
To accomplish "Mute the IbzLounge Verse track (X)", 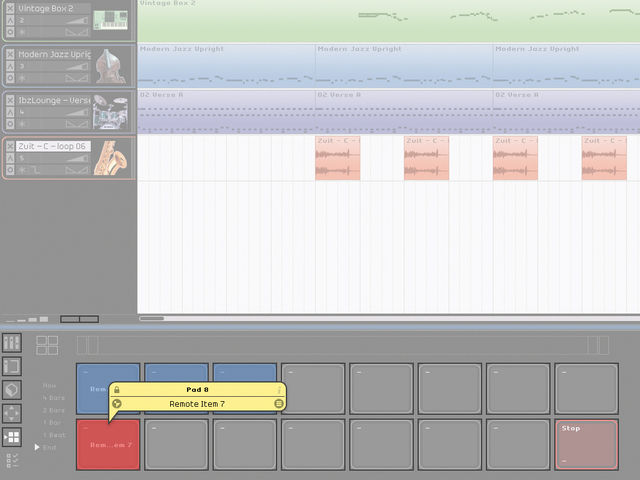I will (x=10, y=100).
